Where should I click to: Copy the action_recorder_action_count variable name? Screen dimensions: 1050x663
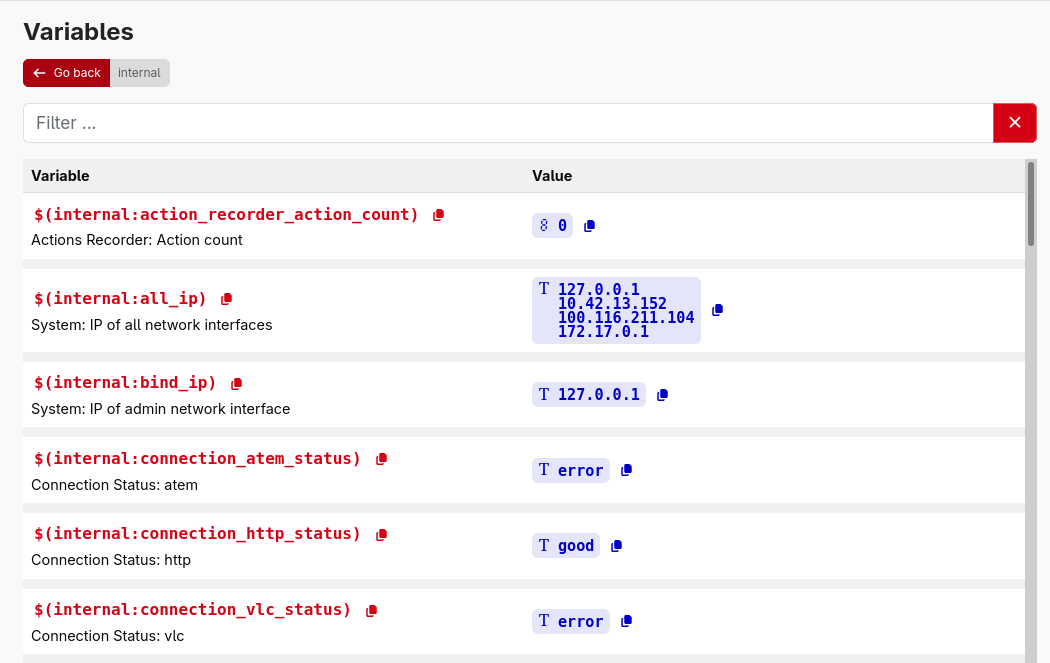[437, 213]
